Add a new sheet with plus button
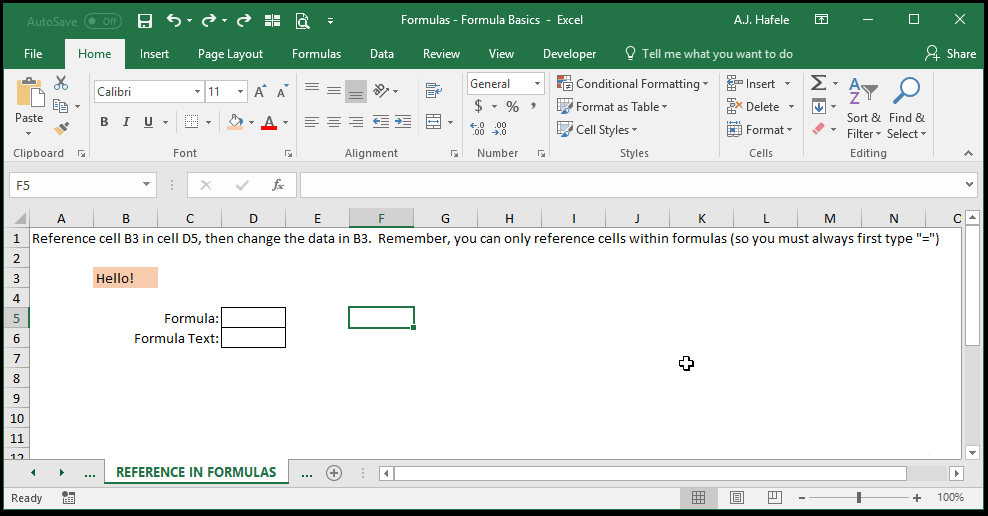 pos(334,473)
